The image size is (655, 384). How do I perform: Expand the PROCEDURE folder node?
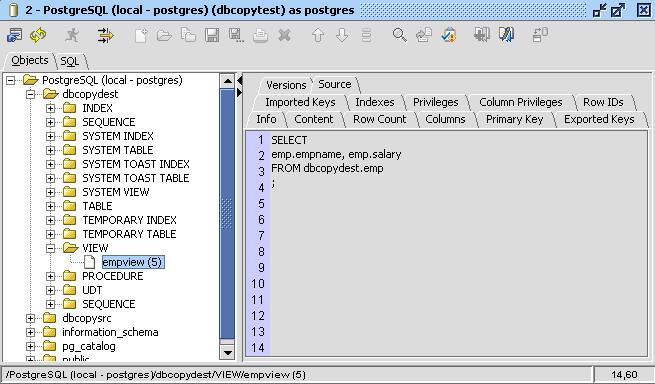(51, 276)
